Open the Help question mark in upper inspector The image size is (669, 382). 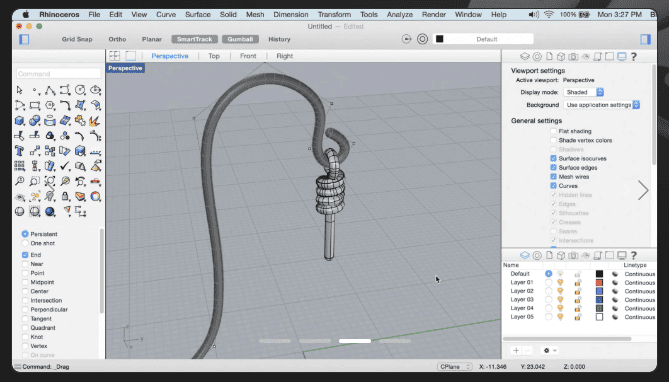coord(634,56)
